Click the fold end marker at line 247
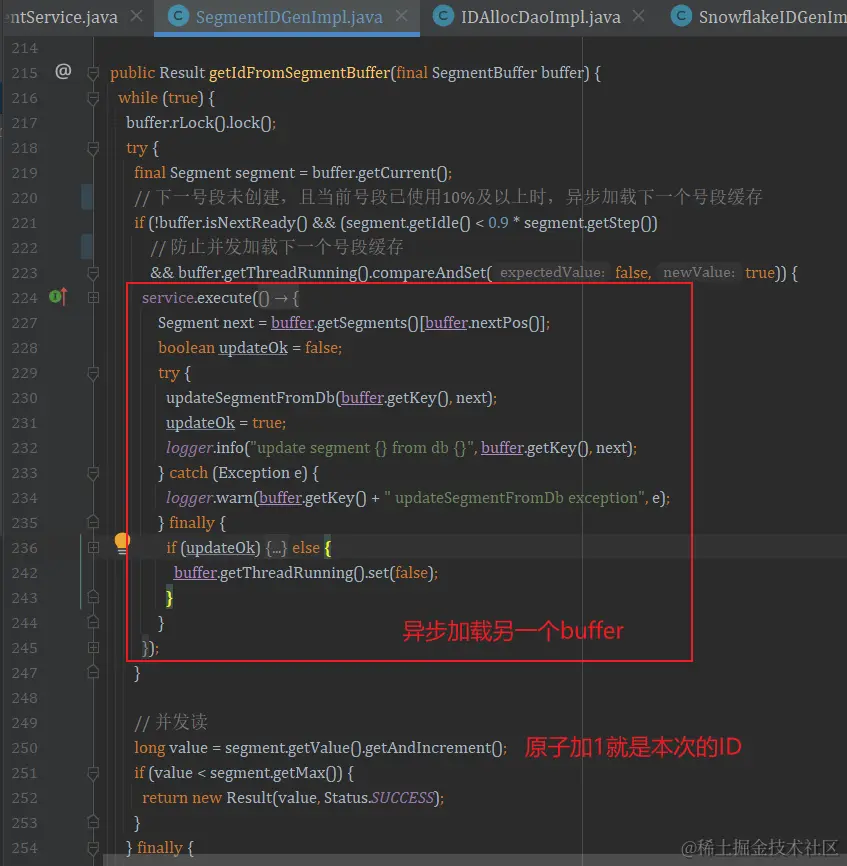This screenshot has height=866, width=847. pyautogui.click(x=93, y=673)
